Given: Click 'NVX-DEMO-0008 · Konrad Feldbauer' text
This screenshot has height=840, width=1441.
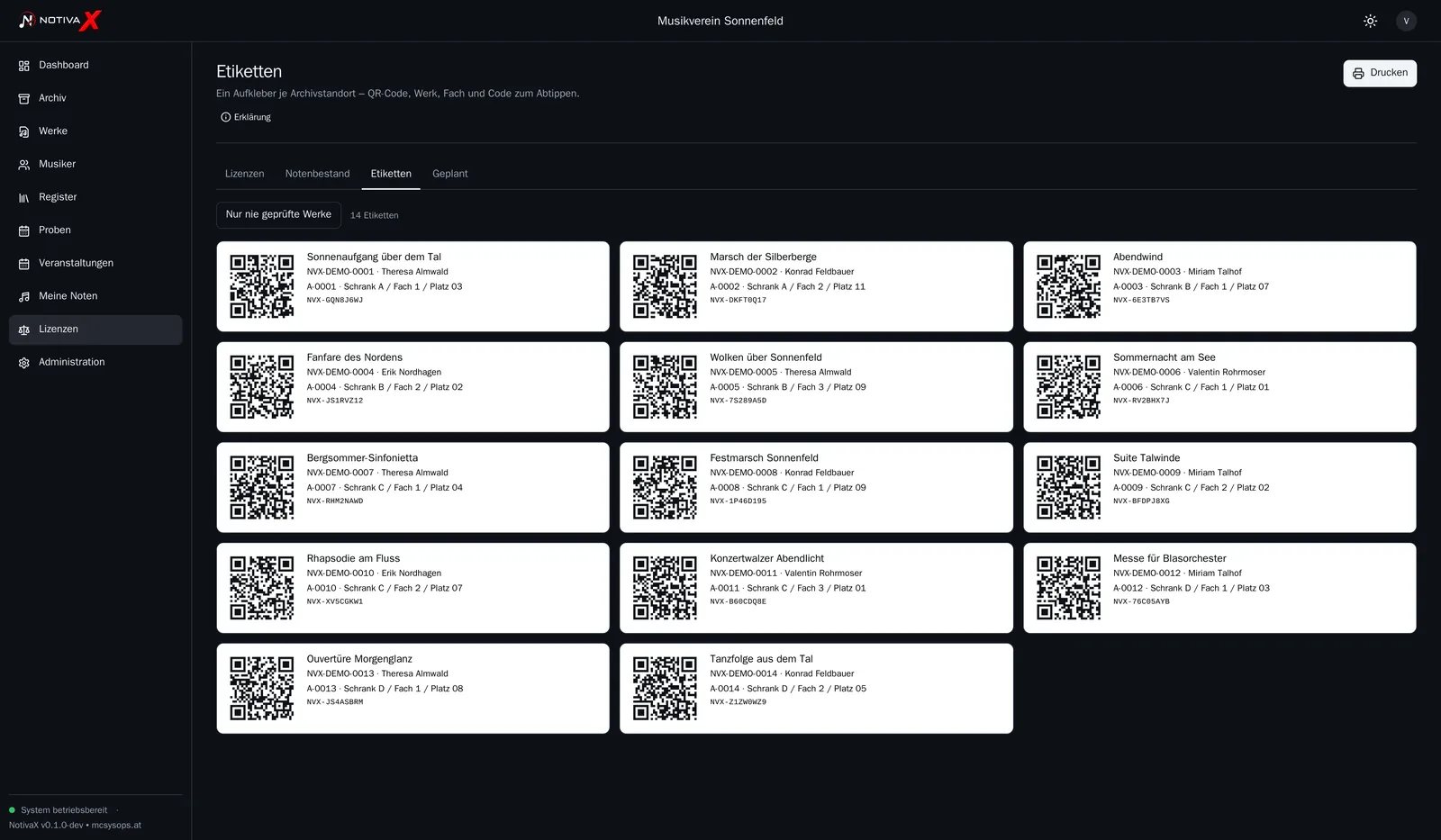Looking at the screenshot, I should [x=782, y=473].
